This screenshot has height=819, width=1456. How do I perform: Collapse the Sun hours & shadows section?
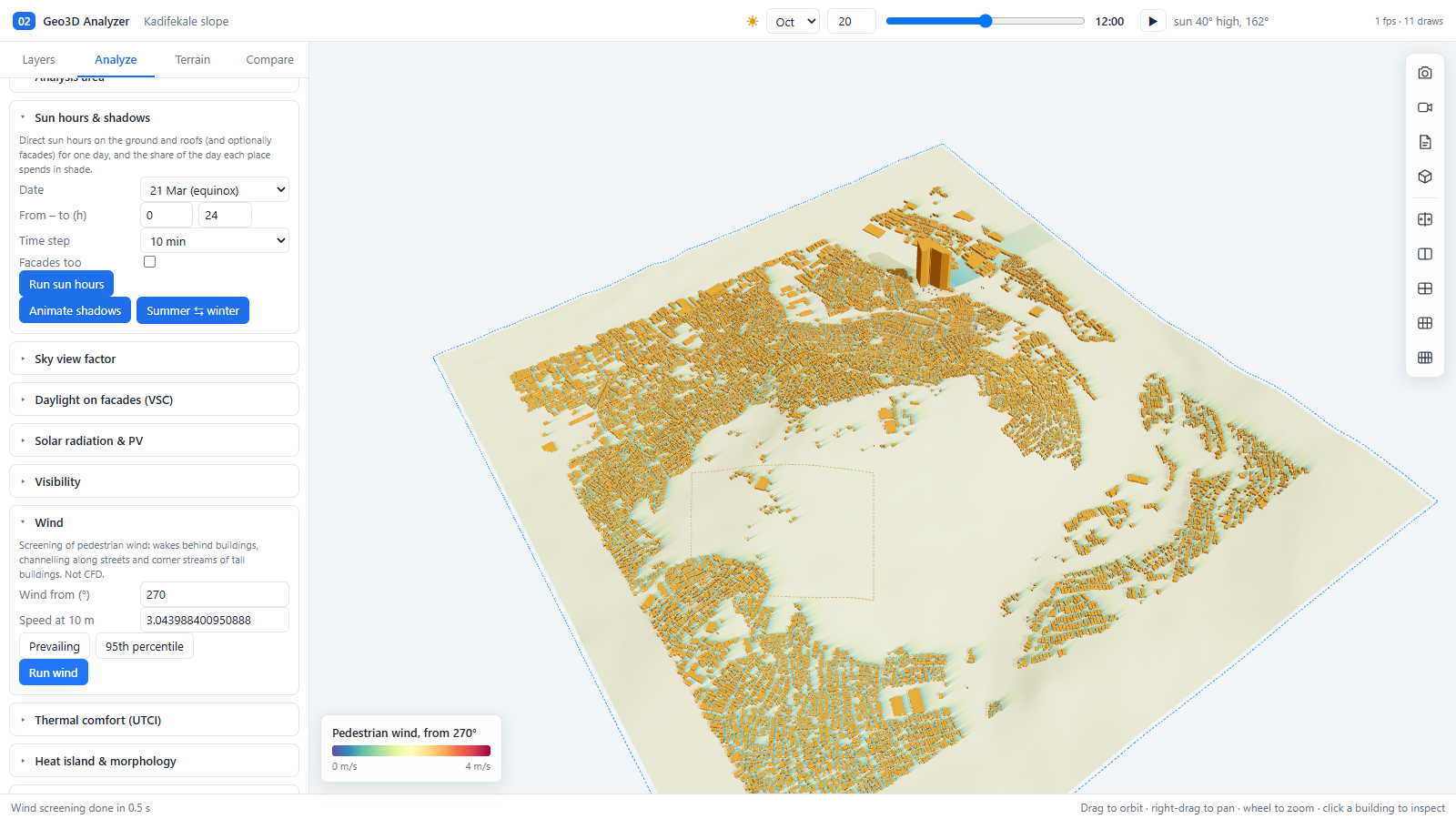click(x=154, y=117)
